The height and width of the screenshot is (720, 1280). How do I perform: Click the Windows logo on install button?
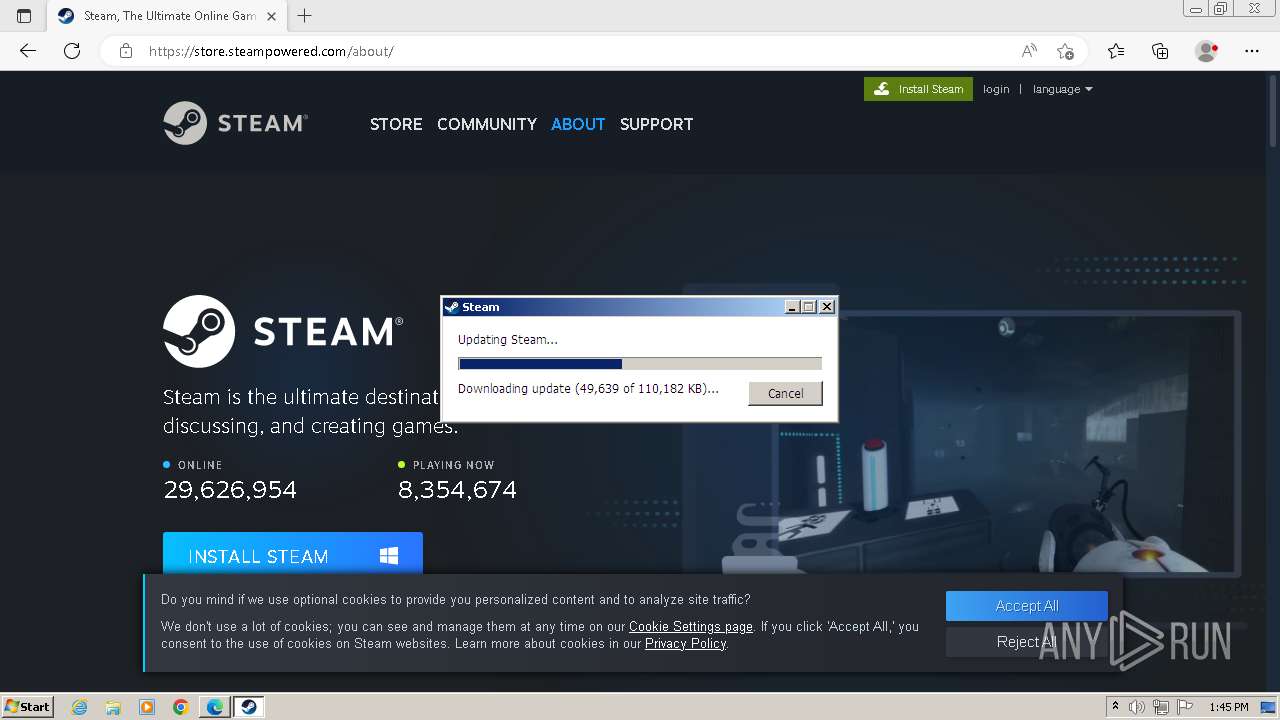click(x=389, y=556)
